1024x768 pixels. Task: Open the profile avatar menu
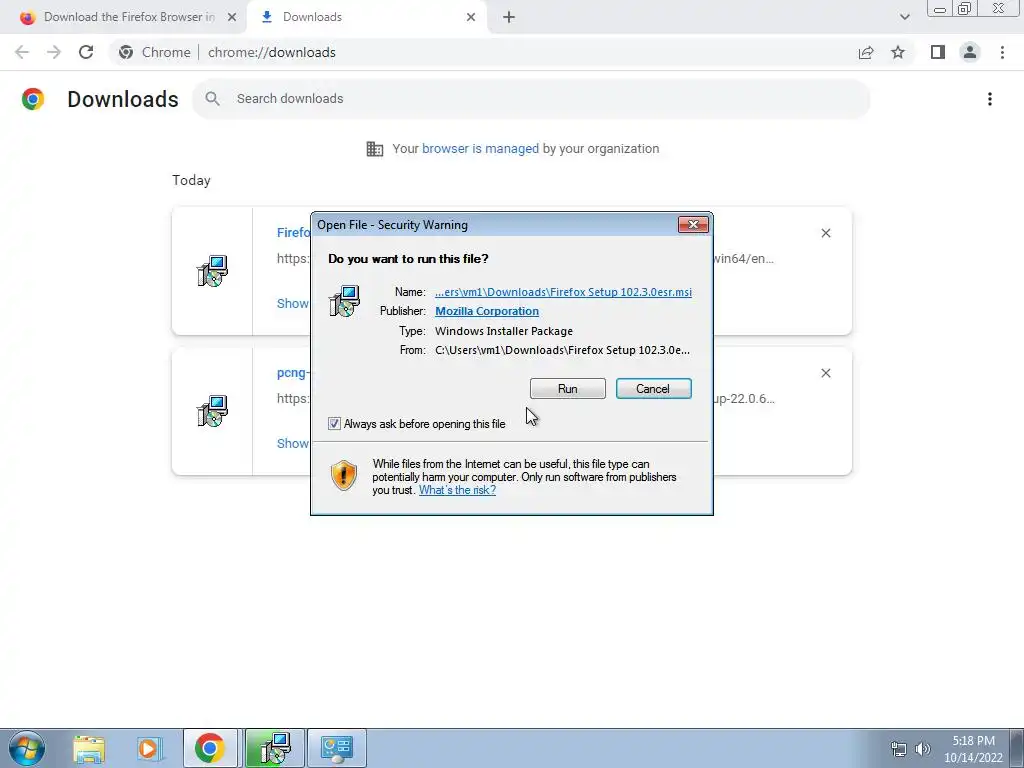tap(970, 52)
